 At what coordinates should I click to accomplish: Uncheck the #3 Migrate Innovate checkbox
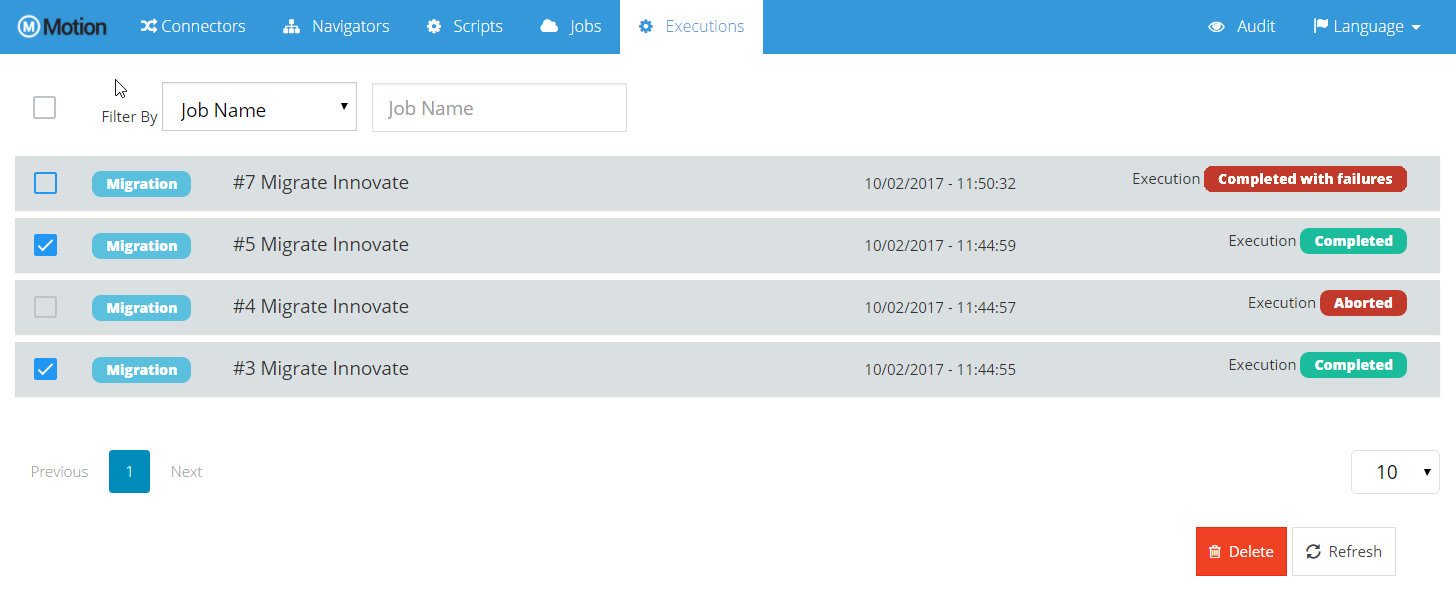pos(45,369)
